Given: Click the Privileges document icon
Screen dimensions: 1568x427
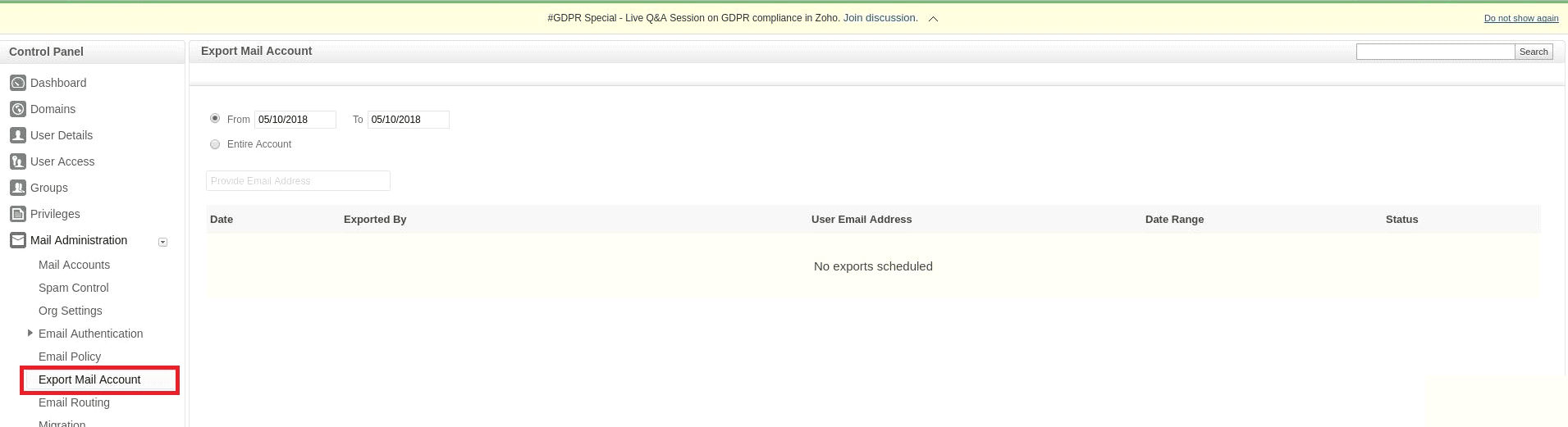Looking at the screenshot, I should pyautogui.click(x=17, y=214).
